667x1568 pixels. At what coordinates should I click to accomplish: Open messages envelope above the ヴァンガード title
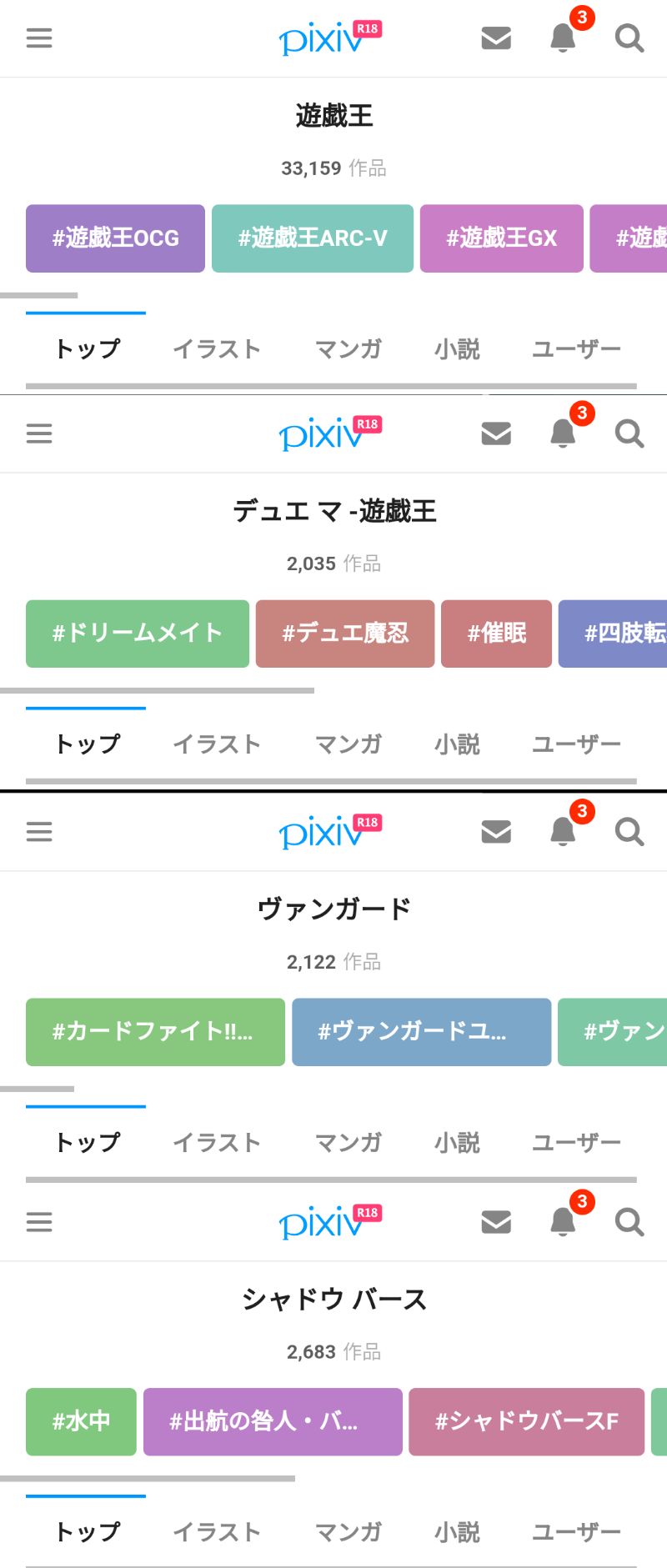point(496,832)
